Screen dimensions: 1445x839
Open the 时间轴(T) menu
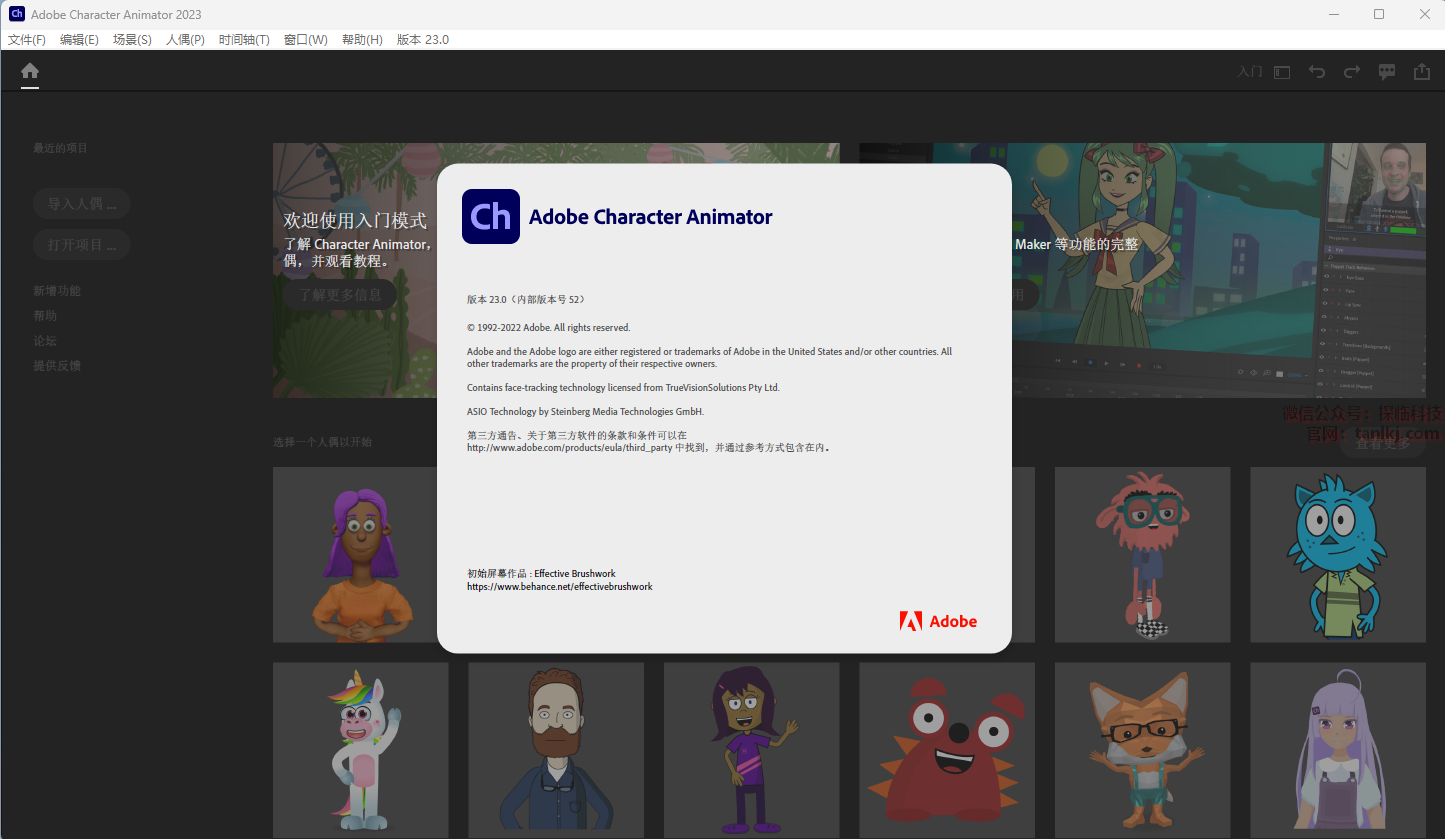pyautogui.click(x=244, y=40)
